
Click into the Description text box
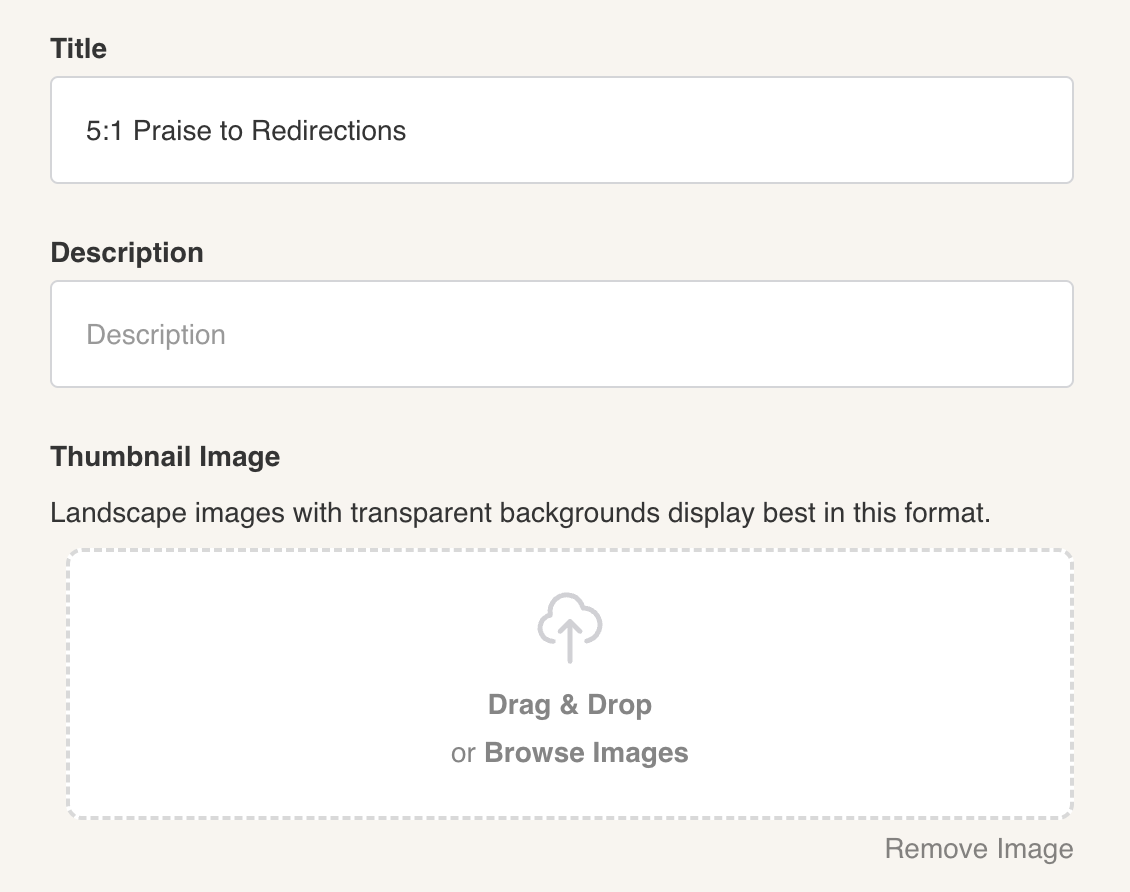point(561,334)
